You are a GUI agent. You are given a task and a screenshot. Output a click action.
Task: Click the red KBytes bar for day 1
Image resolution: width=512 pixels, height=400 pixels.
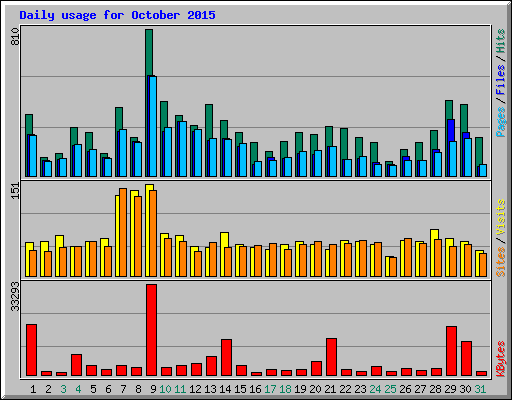[x=31, y=350]
